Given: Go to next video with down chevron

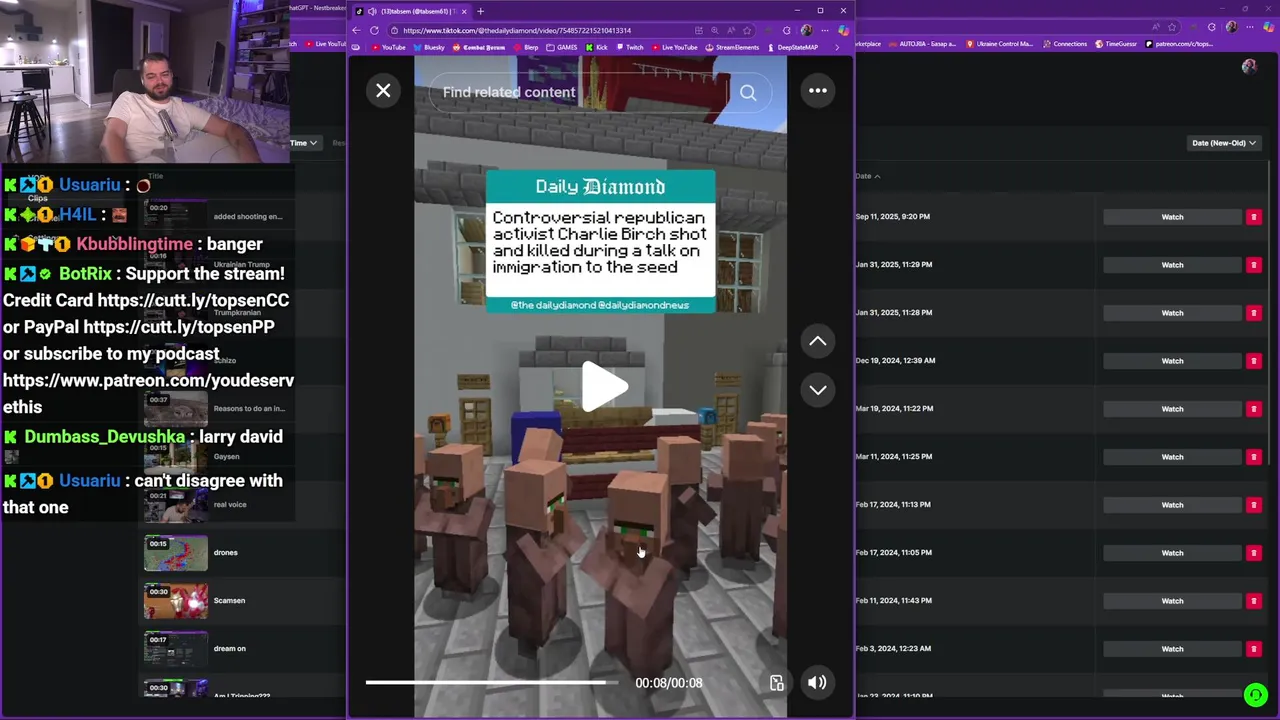Looking at the screenshot, I should 818,390.
